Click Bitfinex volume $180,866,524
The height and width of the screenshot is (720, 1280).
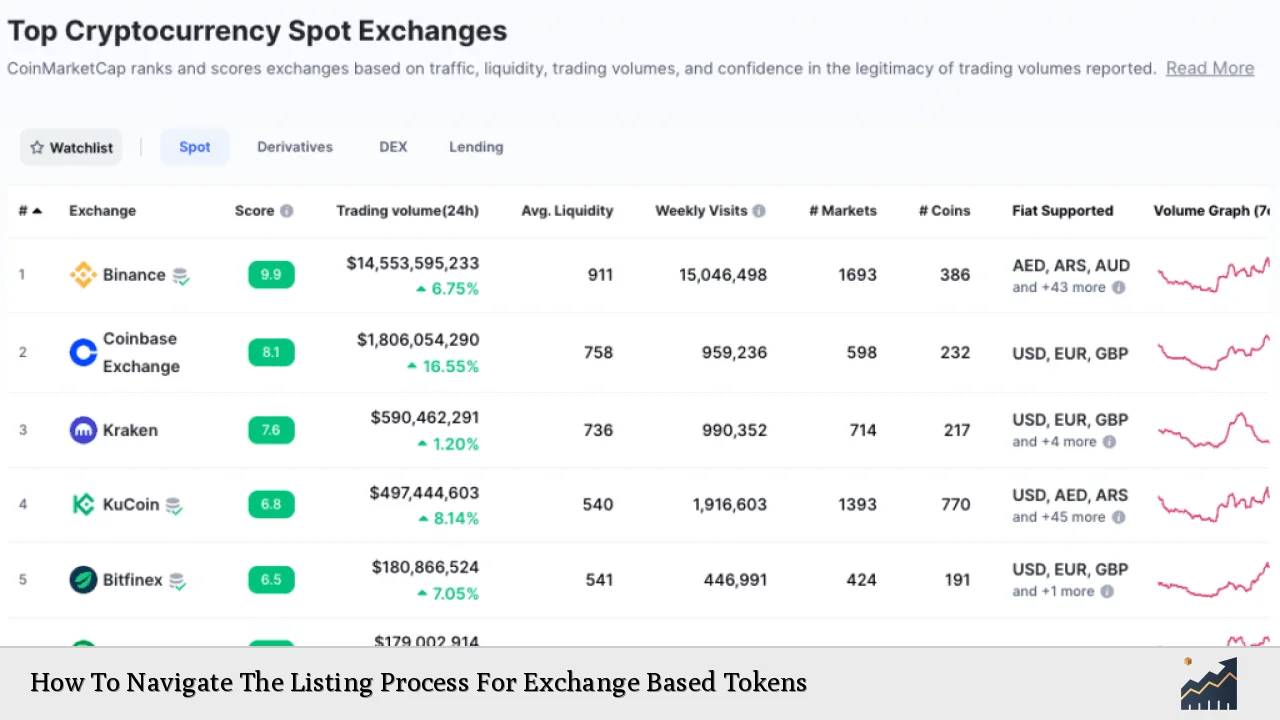(425, 567)
